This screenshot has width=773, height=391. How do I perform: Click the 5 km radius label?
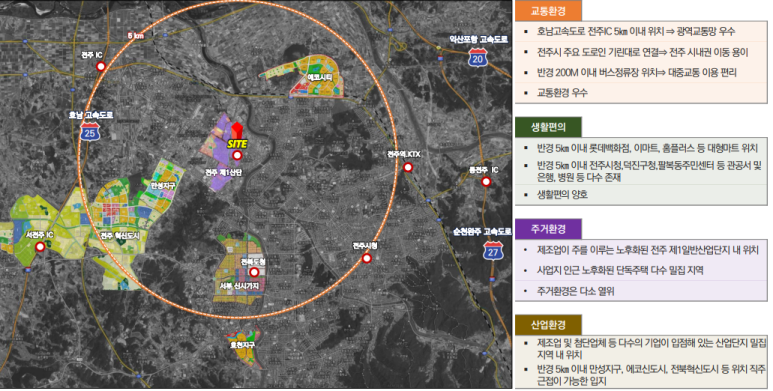point(136,36)
